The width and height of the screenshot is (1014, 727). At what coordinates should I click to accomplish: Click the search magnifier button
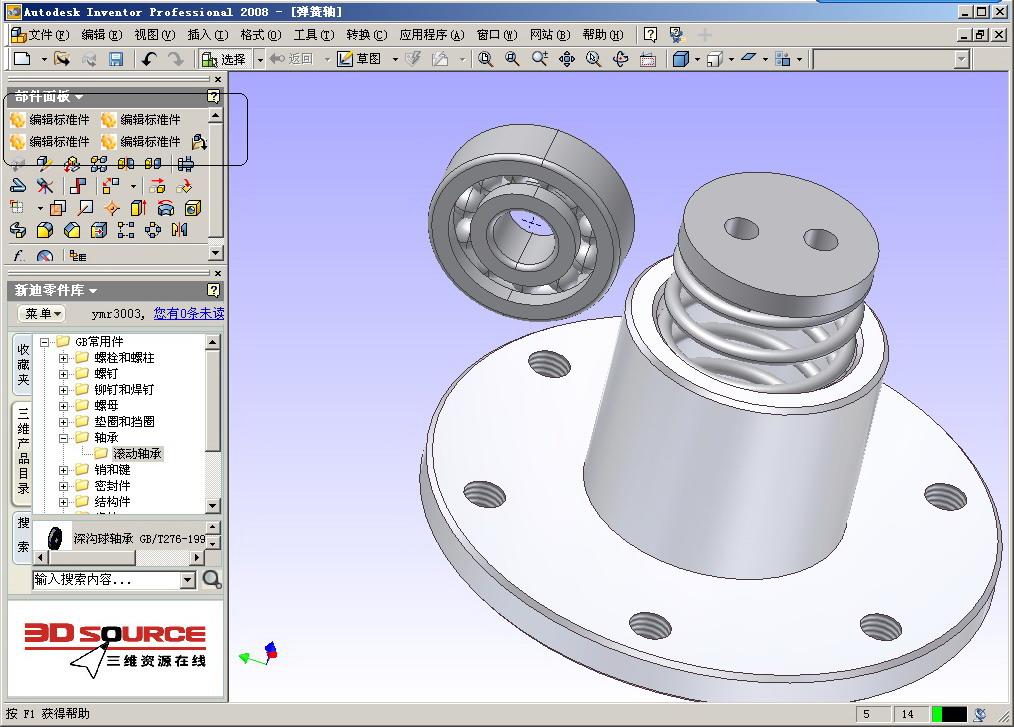tap(211, 580)
